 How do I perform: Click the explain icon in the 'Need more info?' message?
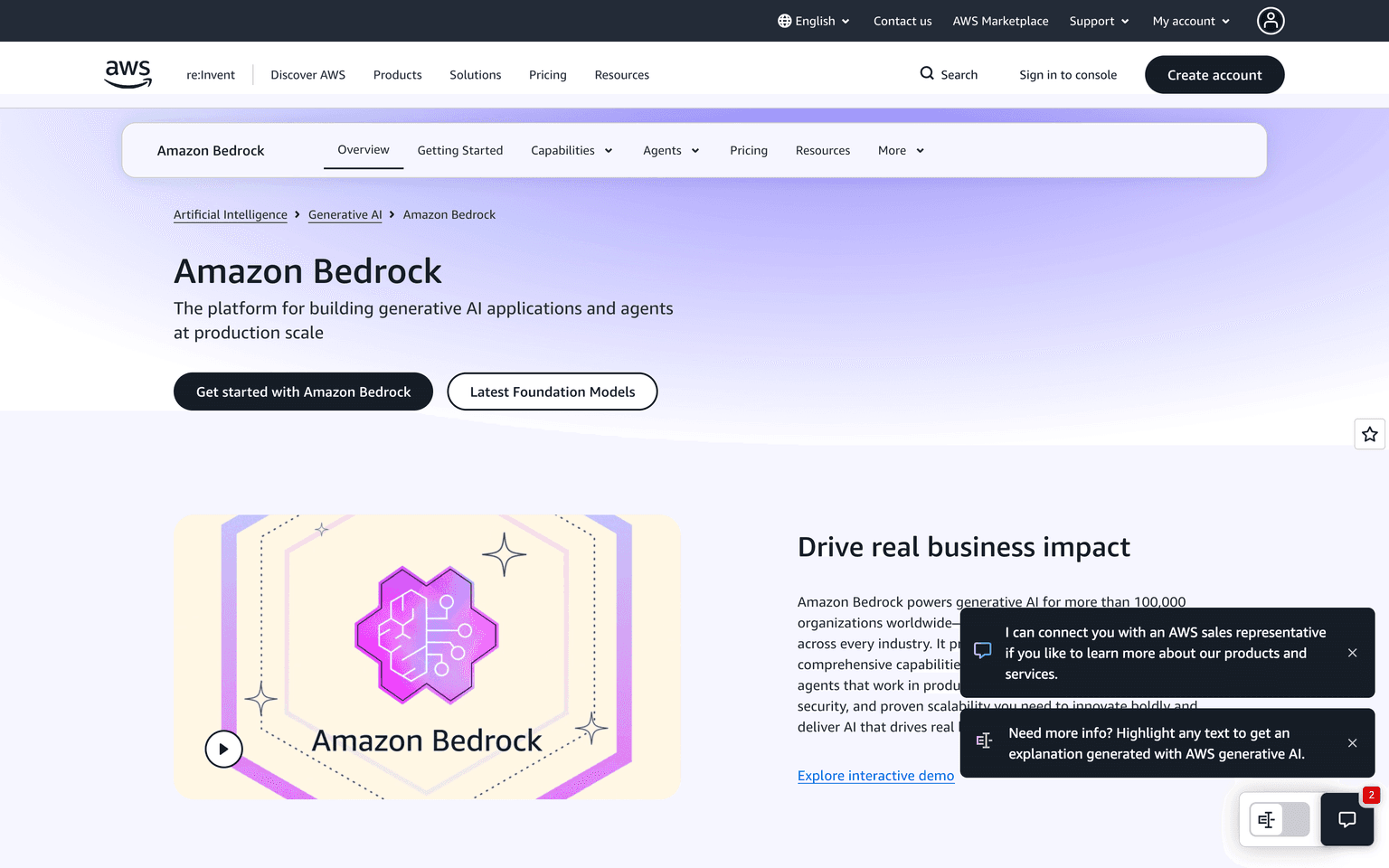pyautogui.click(x=984, y=741)
